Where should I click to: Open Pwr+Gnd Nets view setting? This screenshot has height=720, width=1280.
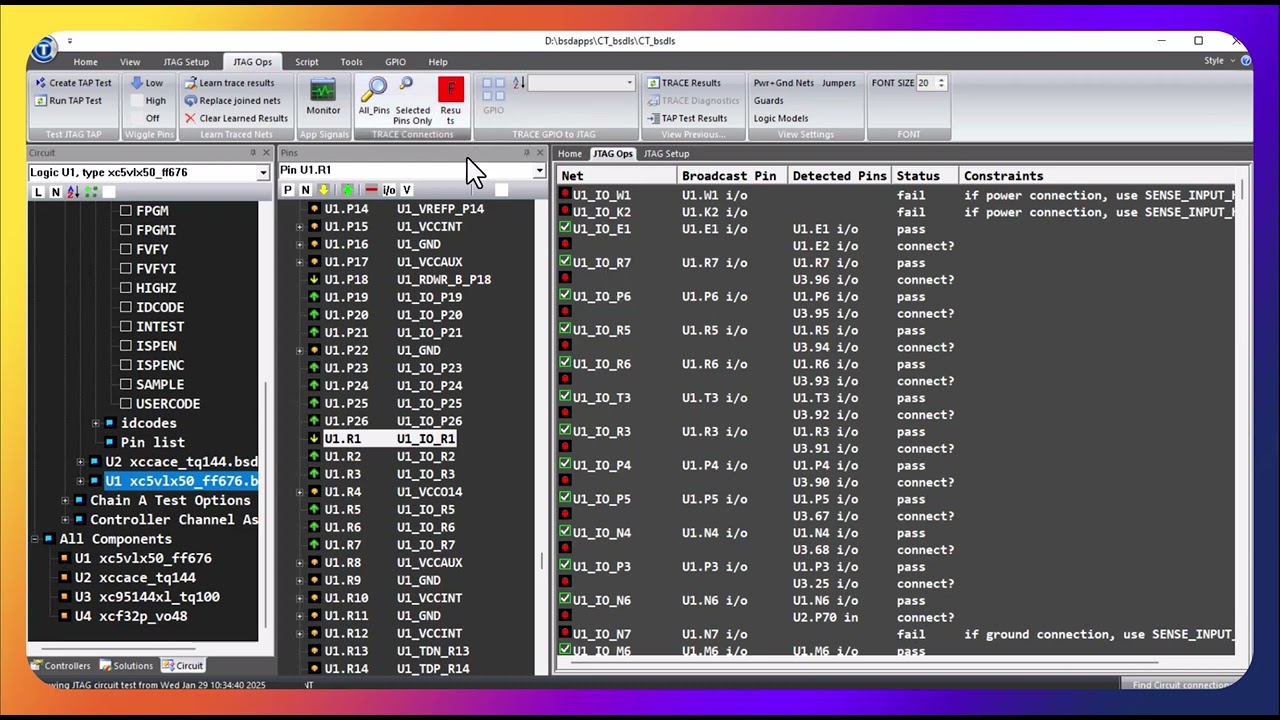click(783, 83)
